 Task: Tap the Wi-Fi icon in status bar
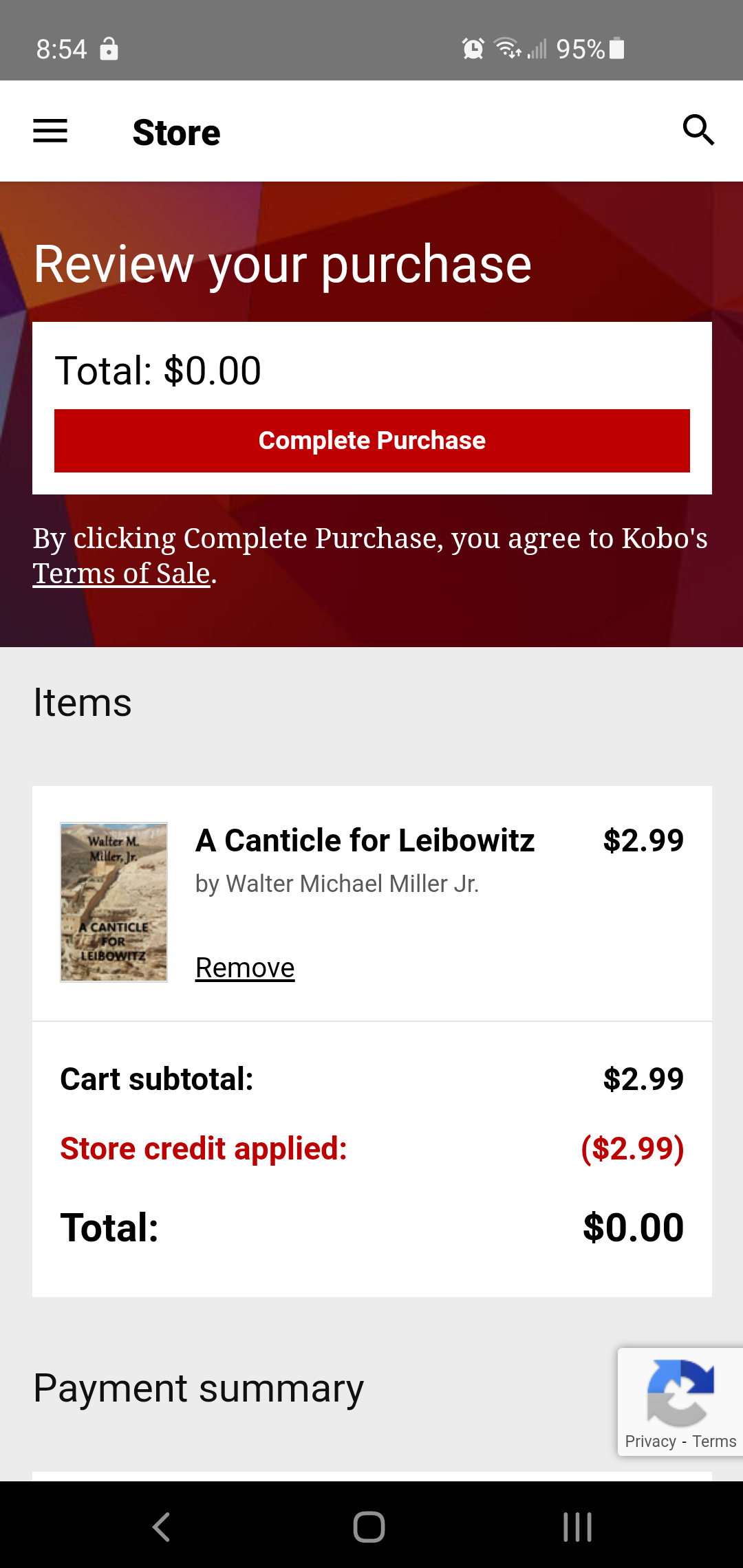pos(507,48)
